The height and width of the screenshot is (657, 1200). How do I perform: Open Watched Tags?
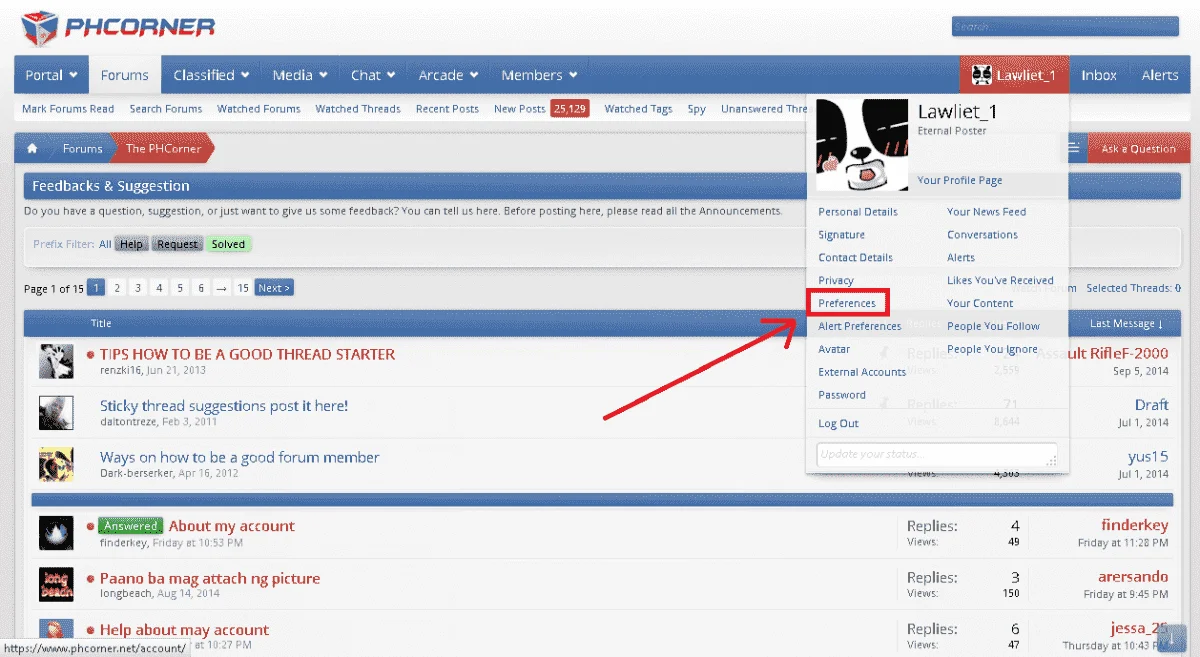(638, 109)
